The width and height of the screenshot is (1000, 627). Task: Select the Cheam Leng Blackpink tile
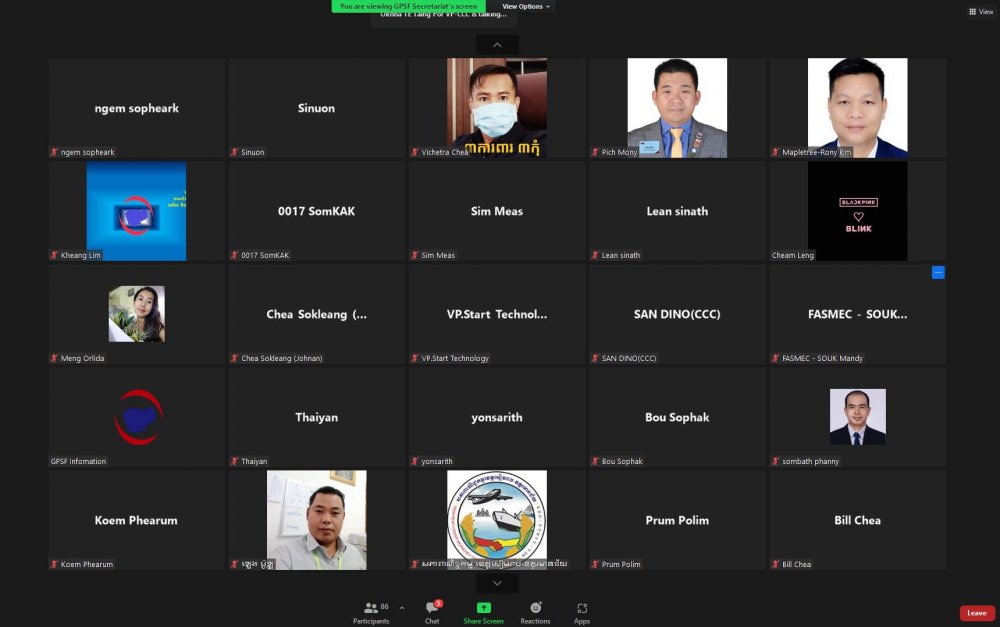point(857,211)
